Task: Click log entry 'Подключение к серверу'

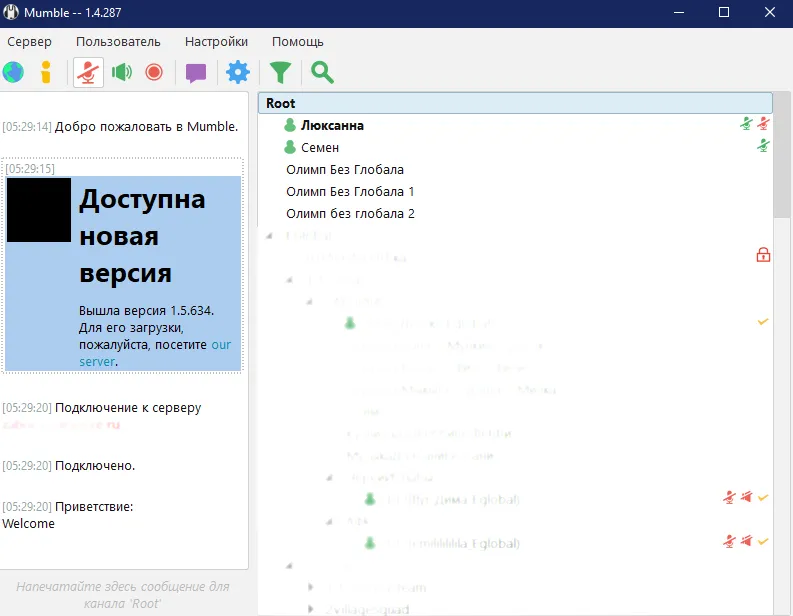Action: point(128,408)
